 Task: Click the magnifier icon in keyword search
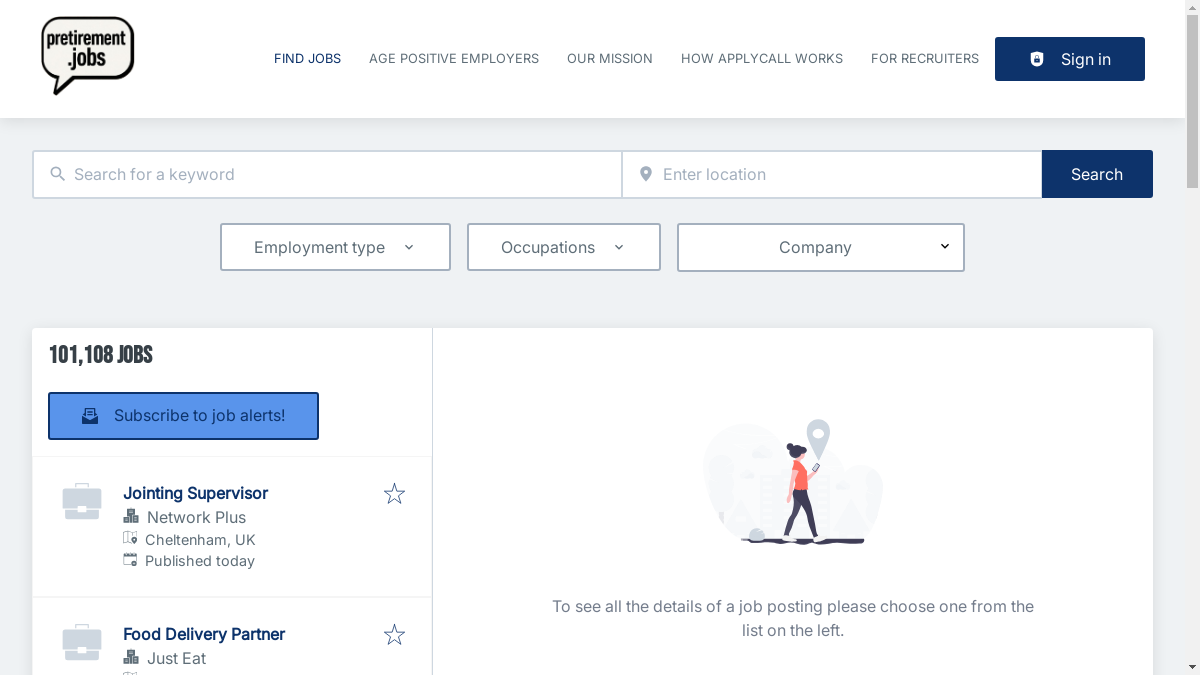click(58, 174)
